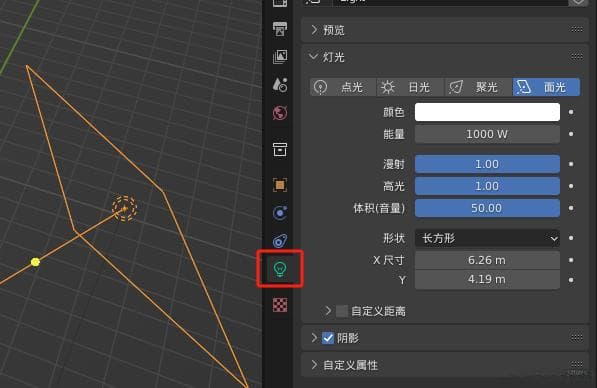Open the Object Constraints properties tab
Image resolution: width=597 pixels, height=388 pixels.
(x=280, y=241)
